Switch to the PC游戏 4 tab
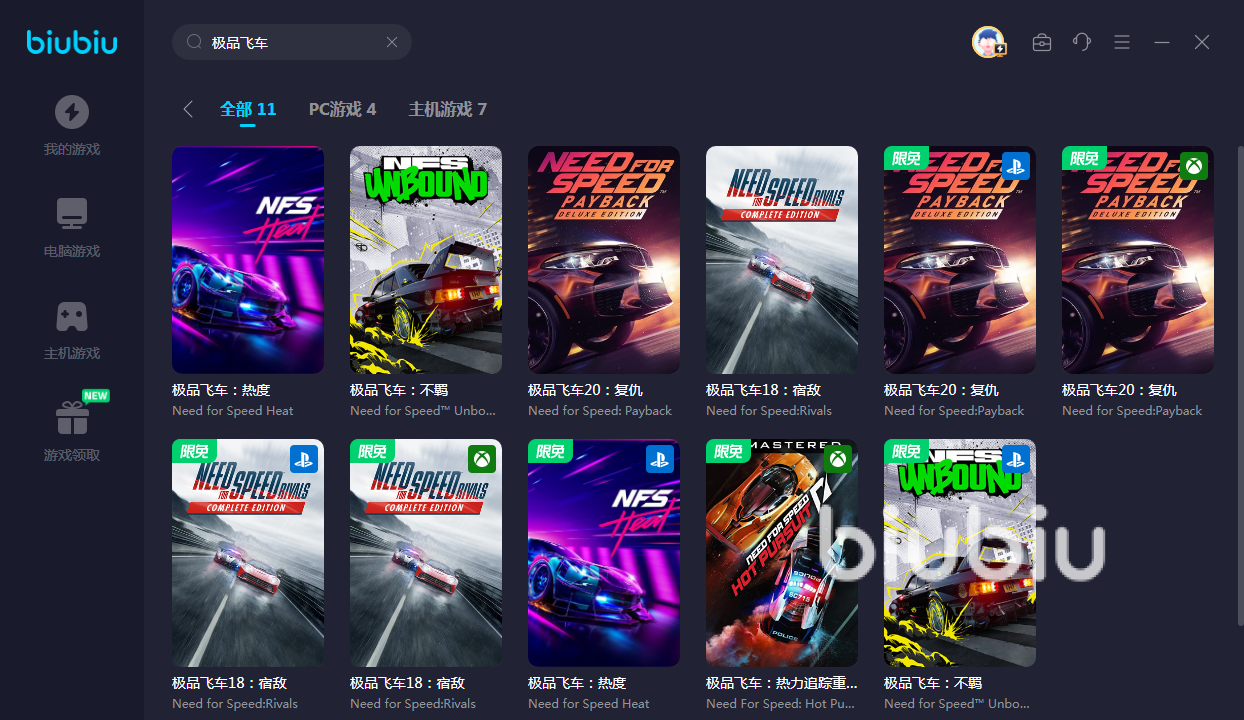The height and width of the screenshot is (720, 1244). [x=342, y=109]
